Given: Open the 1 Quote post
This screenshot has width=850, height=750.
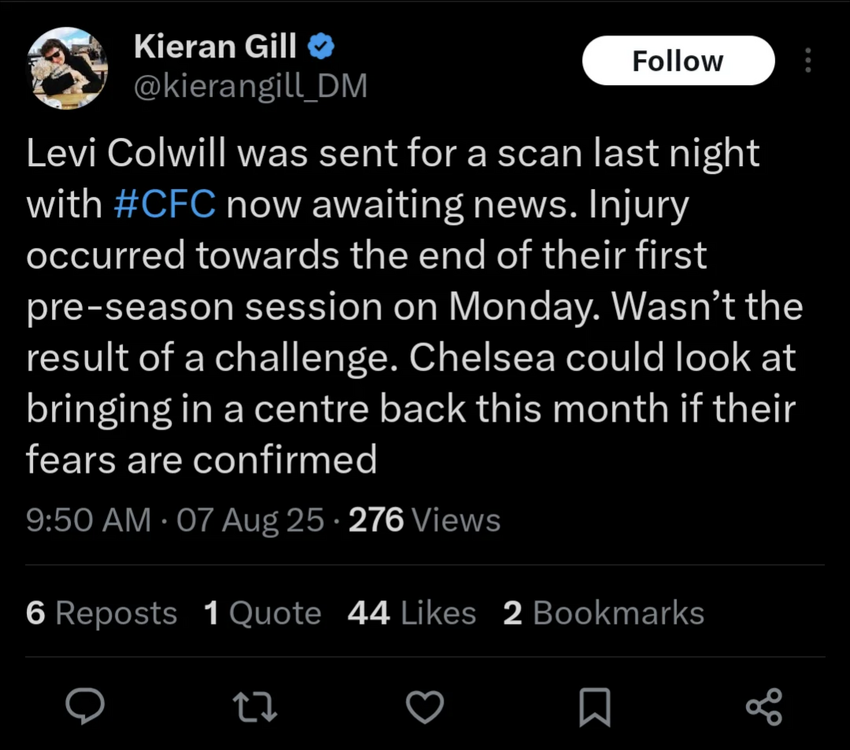Looking at the screenshot, I should tap(262, 613).
